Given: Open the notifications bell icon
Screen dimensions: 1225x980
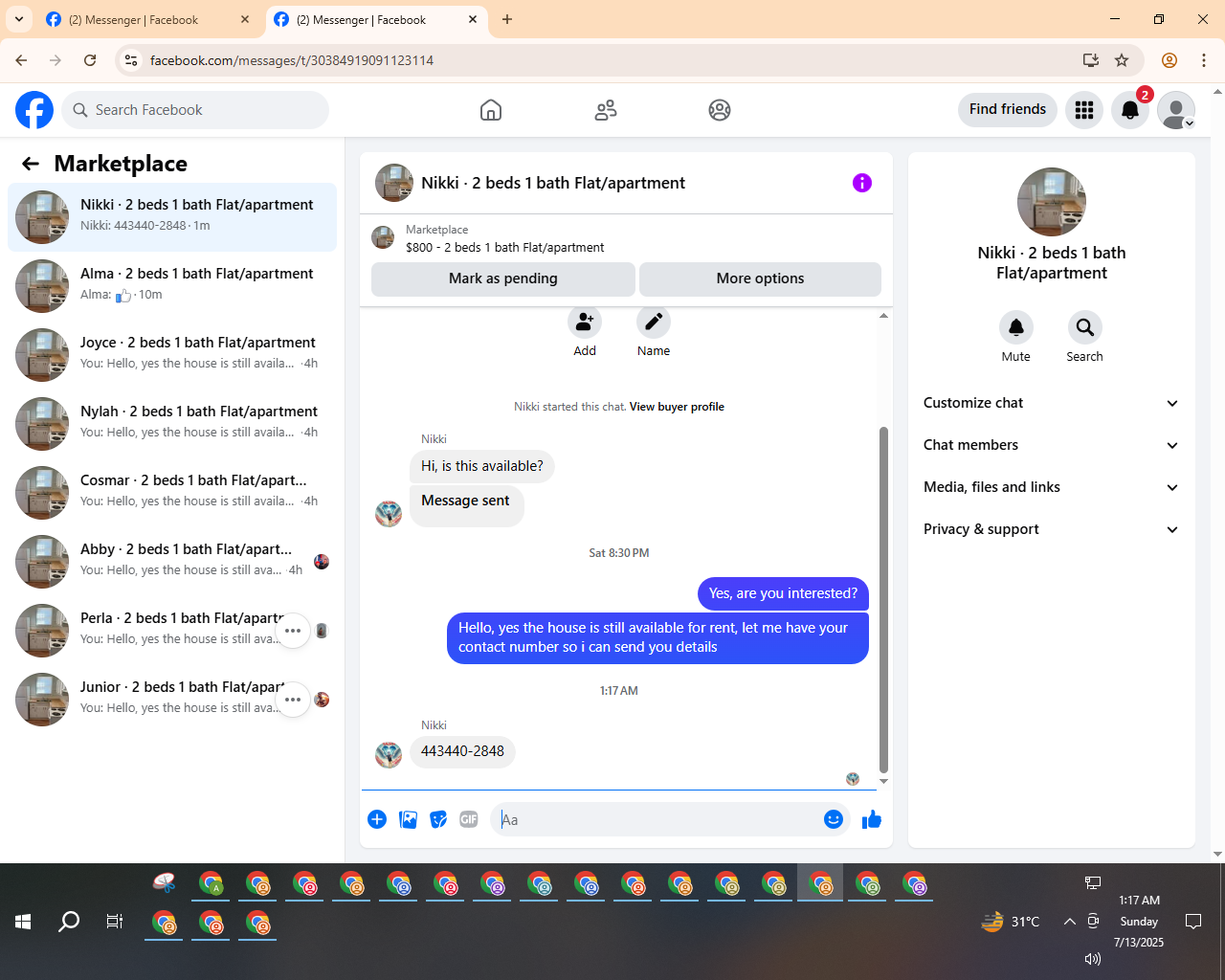Looking at the screenshot, I should click(x=1130, y=110).
